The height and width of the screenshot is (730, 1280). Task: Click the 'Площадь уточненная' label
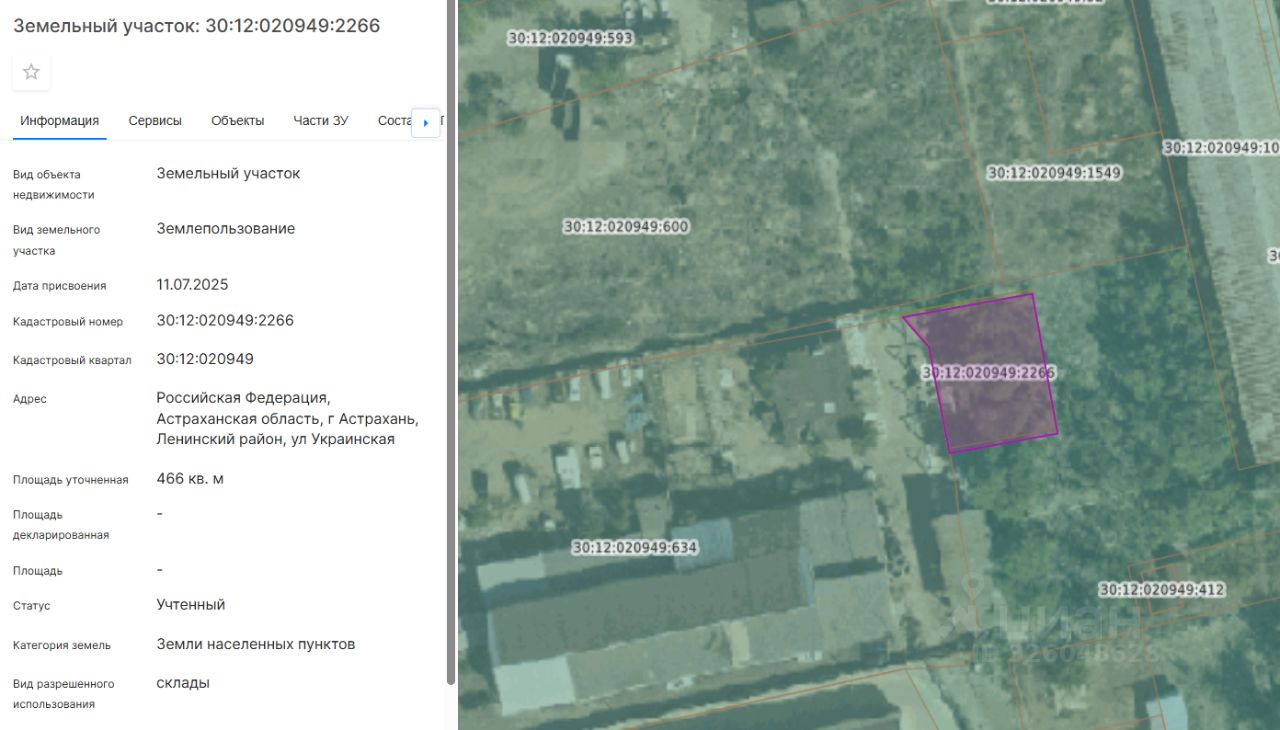pos(71,480)
